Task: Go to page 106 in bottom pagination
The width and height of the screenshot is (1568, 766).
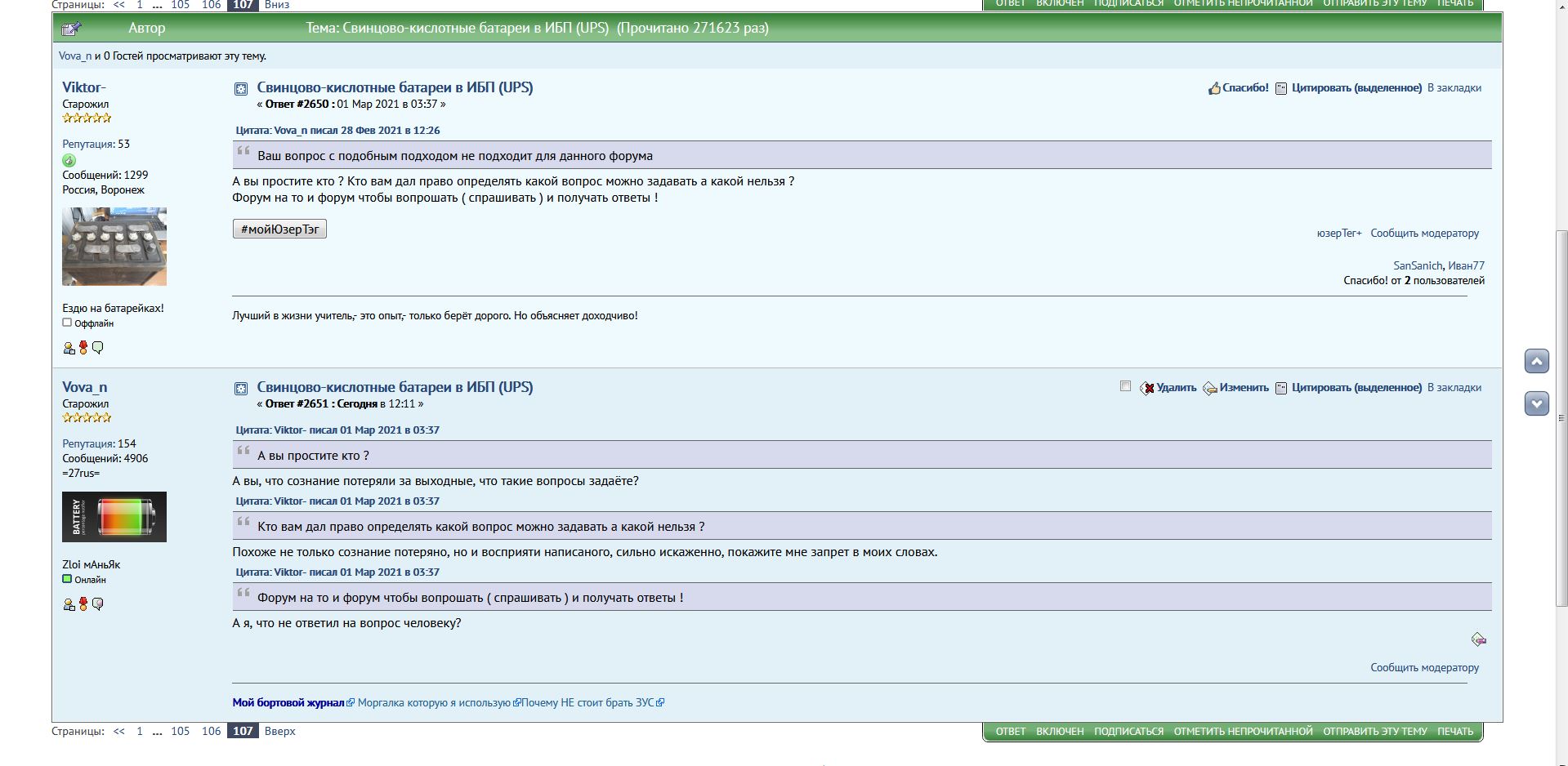Action: point(211,732)
